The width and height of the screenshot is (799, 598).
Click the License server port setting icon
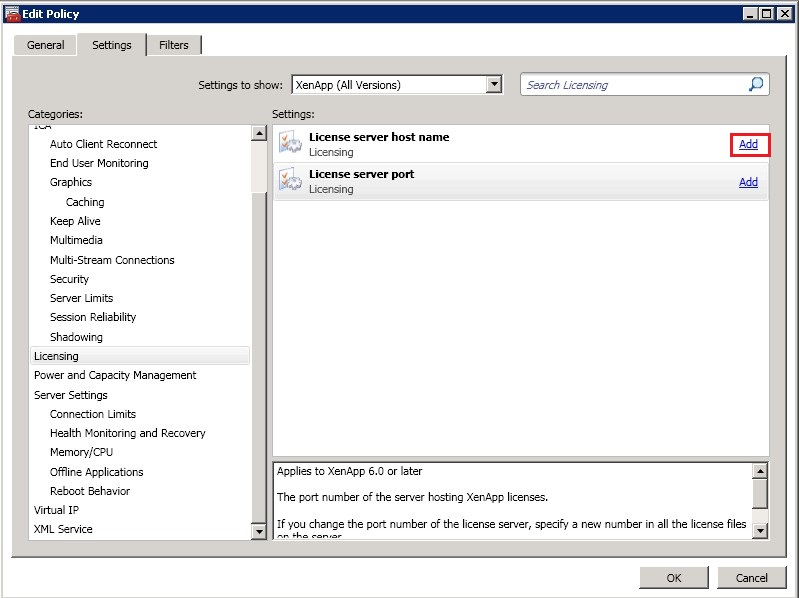tap(290, 181)
